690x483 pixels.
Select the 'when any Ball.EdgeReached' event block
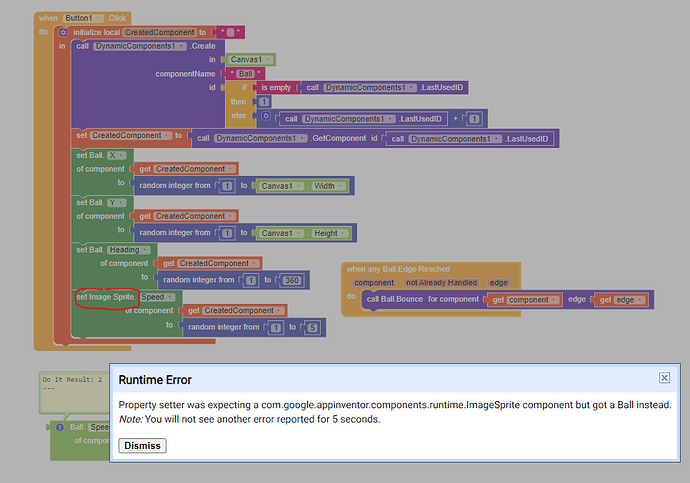(398, 269)
